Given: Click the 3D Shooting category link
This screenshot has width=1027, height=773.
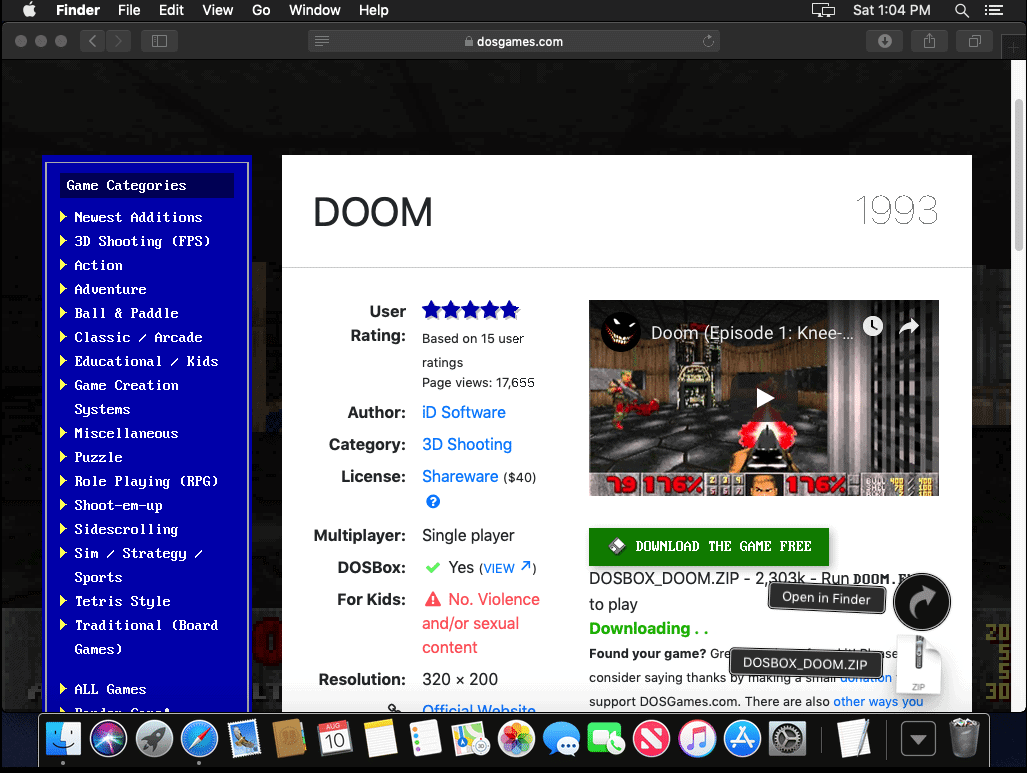Looking at the screenshot, I should [467, 444].
